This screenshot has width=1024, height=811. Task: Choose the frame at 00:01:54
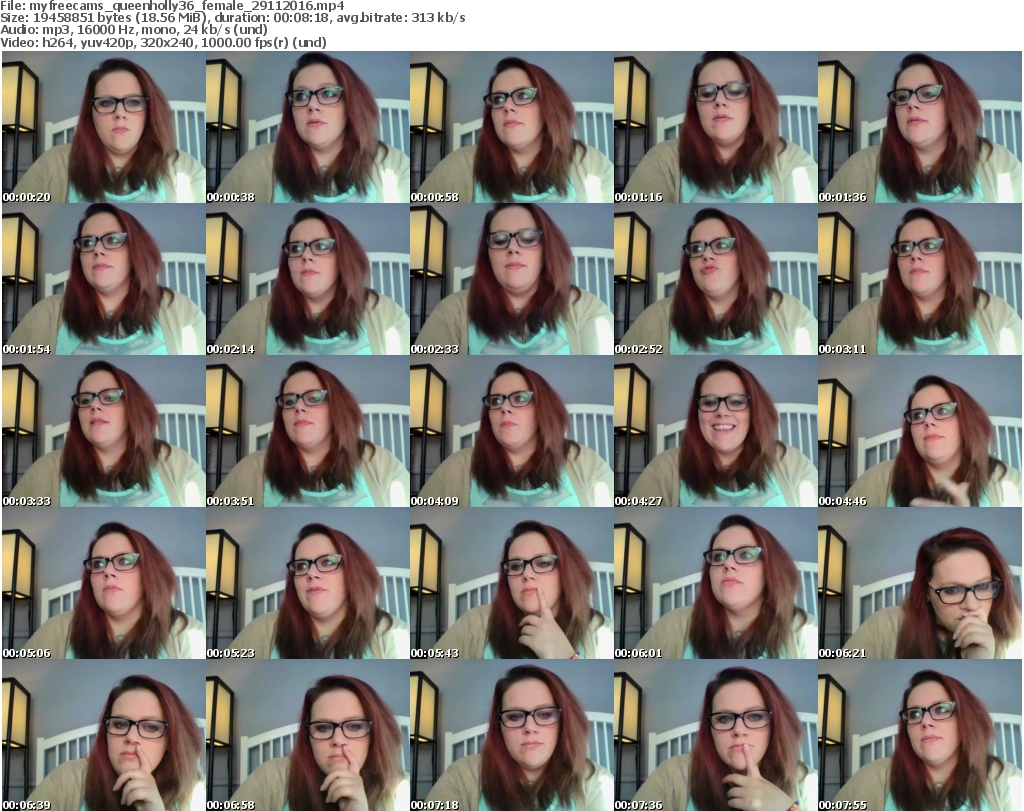pos(103,279)
